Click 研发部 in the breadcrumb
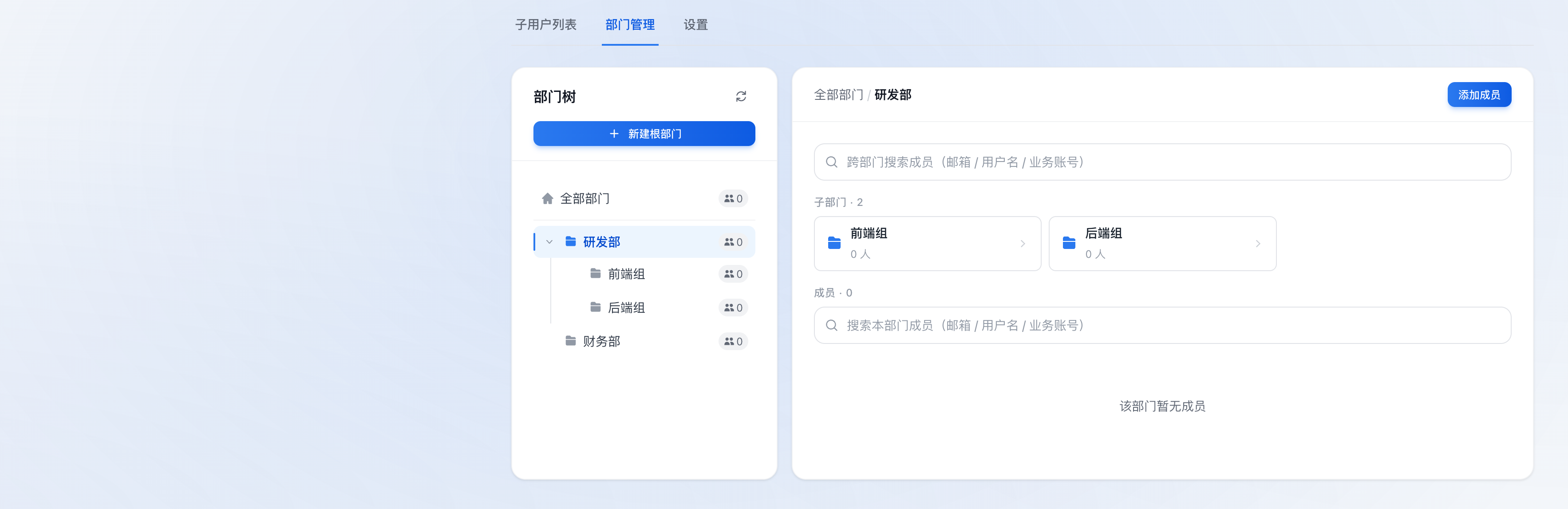 pos(893,95)
